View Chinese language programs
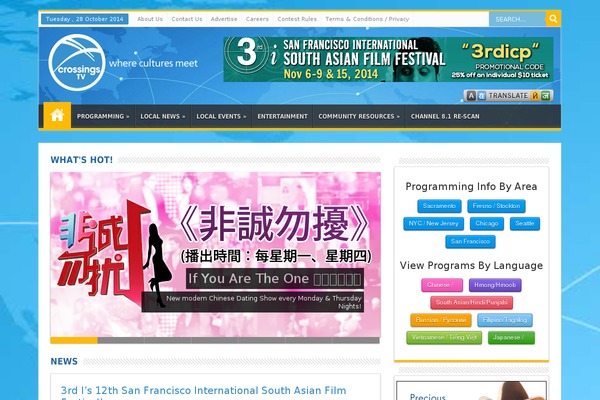This screenshot has width=600, height=400. 442,285
